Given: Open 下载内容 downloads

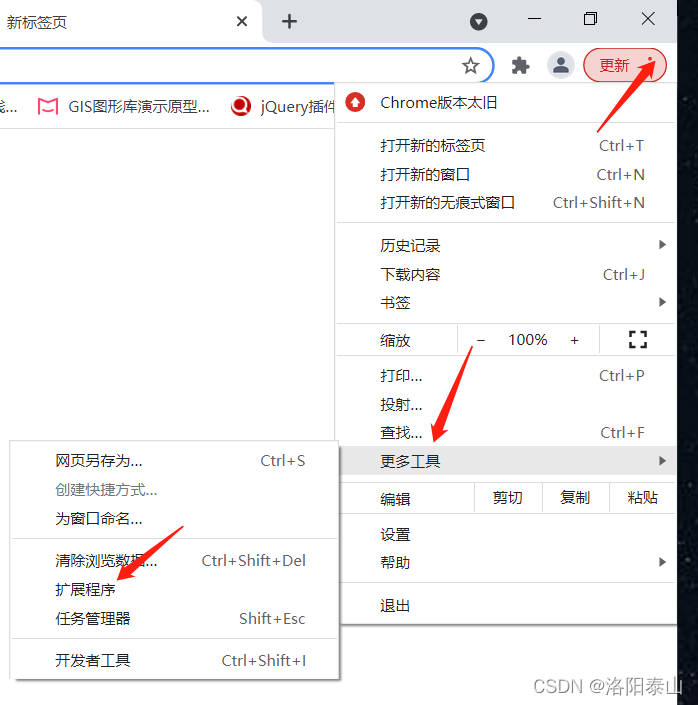Looking at the screenshot, I should pyautogui.click(x=506, y=274).
